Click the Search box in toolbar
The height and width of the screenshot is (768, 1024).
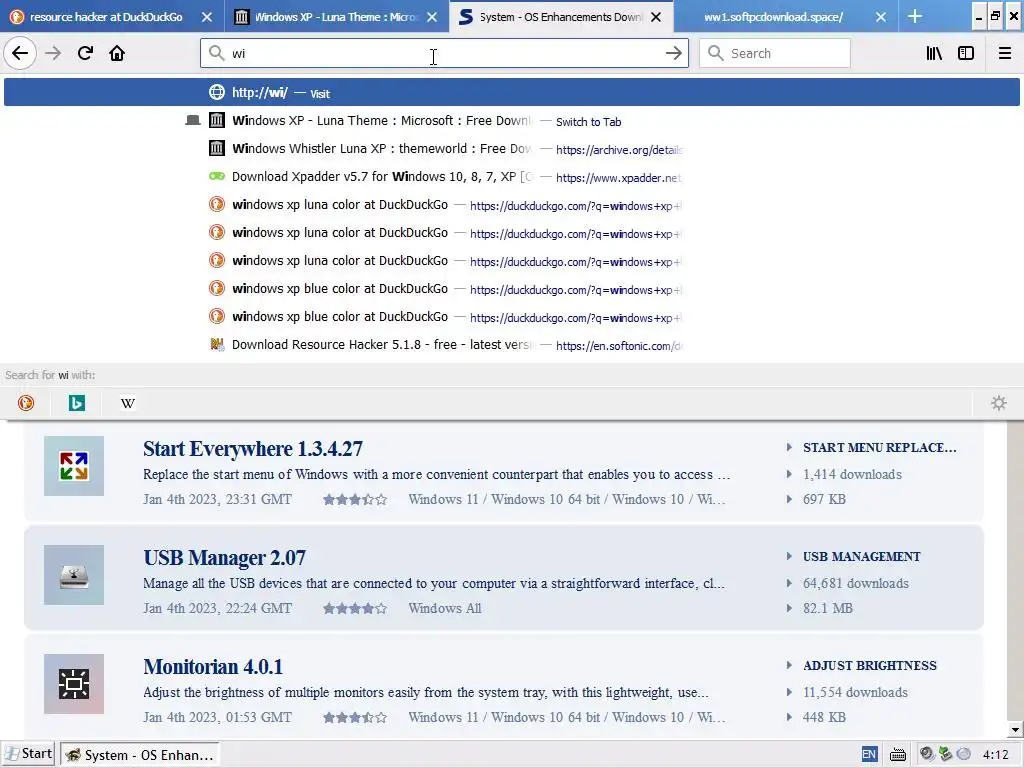pos(775,53)
